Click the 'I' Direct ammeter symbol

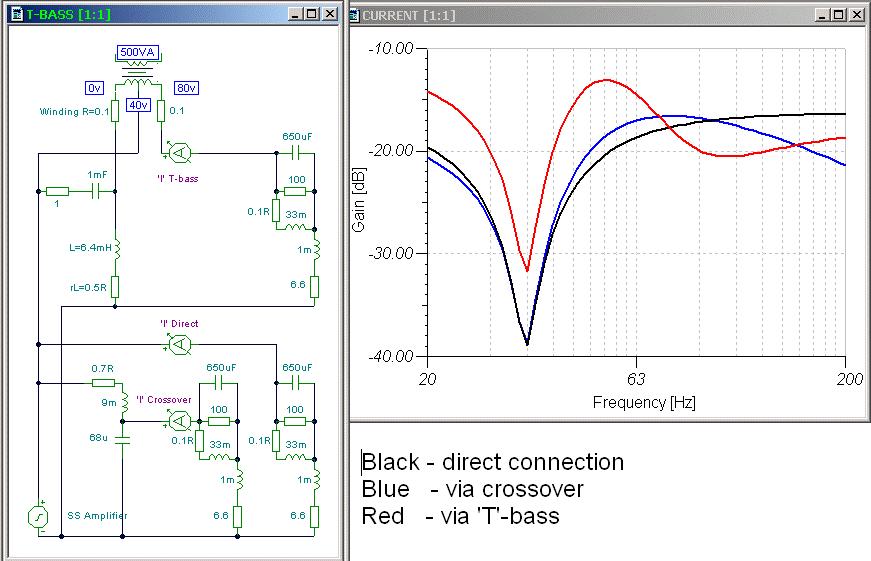click(179, 345)
